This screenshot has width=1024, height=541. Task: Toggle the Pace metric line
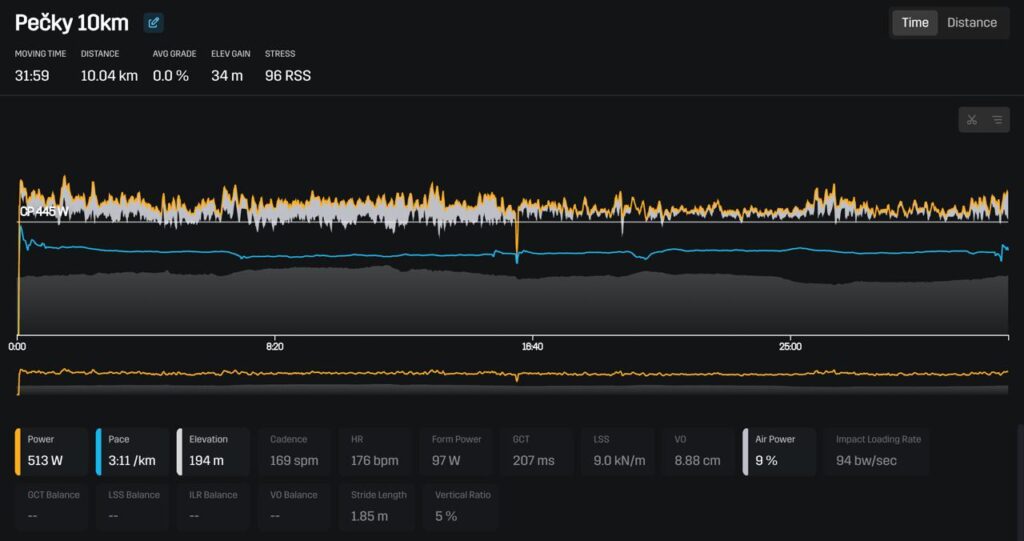[132, 451]
